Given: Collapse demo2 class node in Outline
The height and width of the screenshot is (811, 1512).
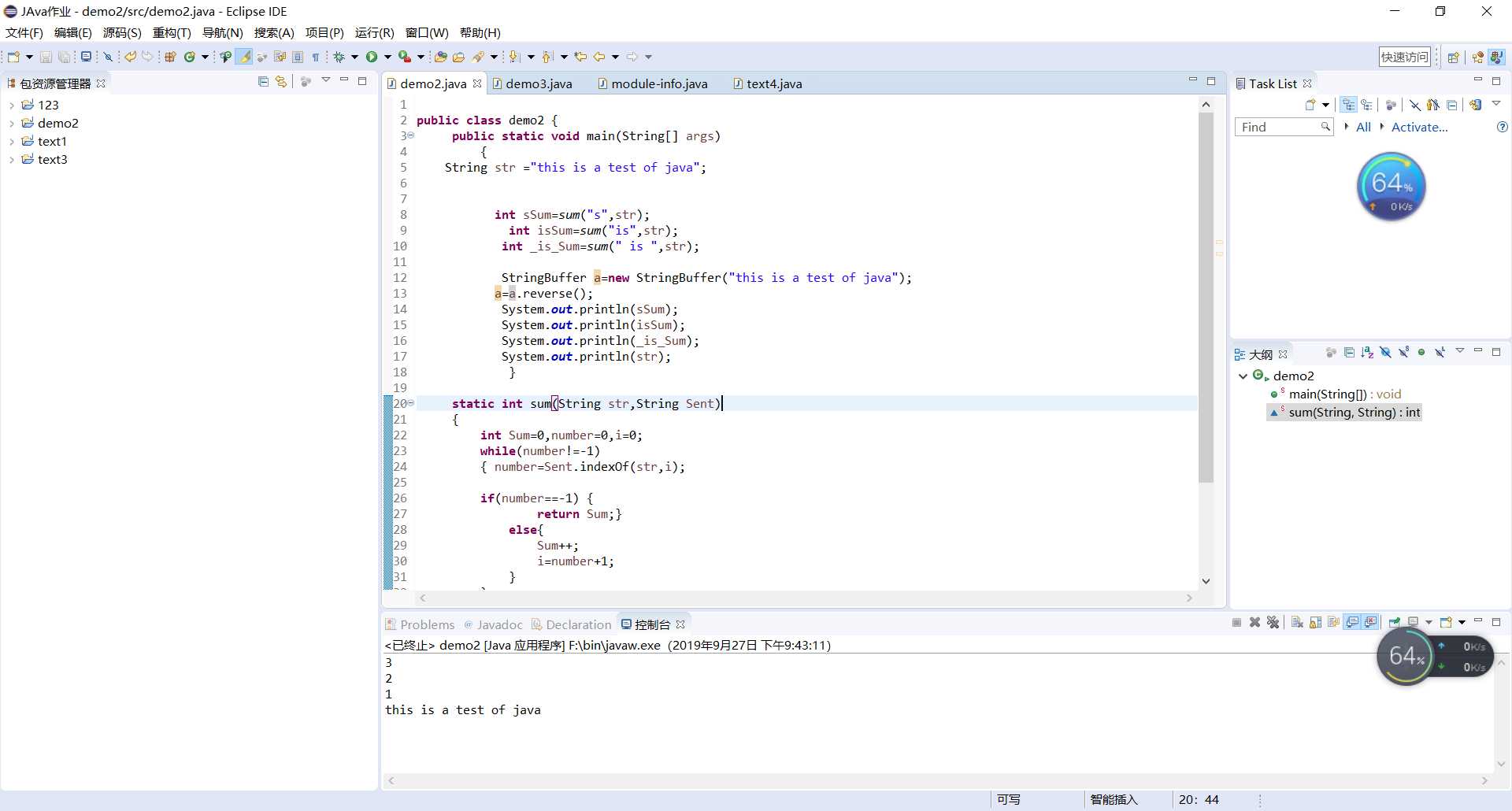Looking at the screenshot, I should pyautogui.click(x=1243, y=376).
